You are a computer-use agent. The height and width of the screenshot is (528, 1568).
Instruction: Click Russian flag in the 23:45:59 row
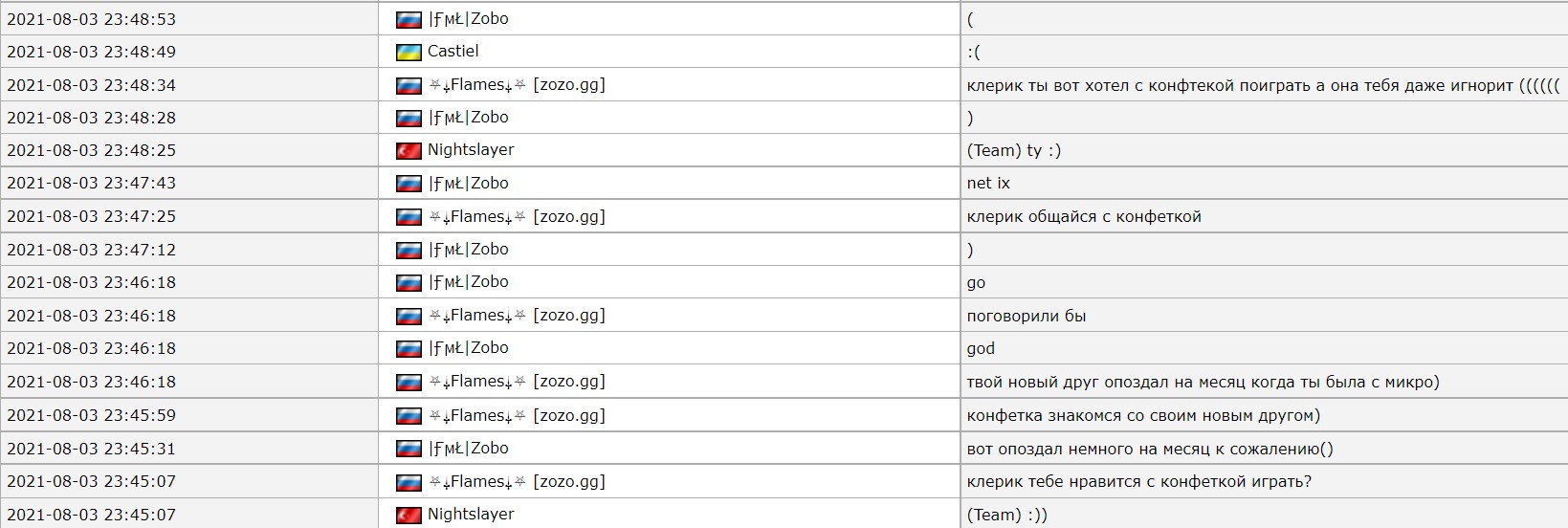coord(409,416)
